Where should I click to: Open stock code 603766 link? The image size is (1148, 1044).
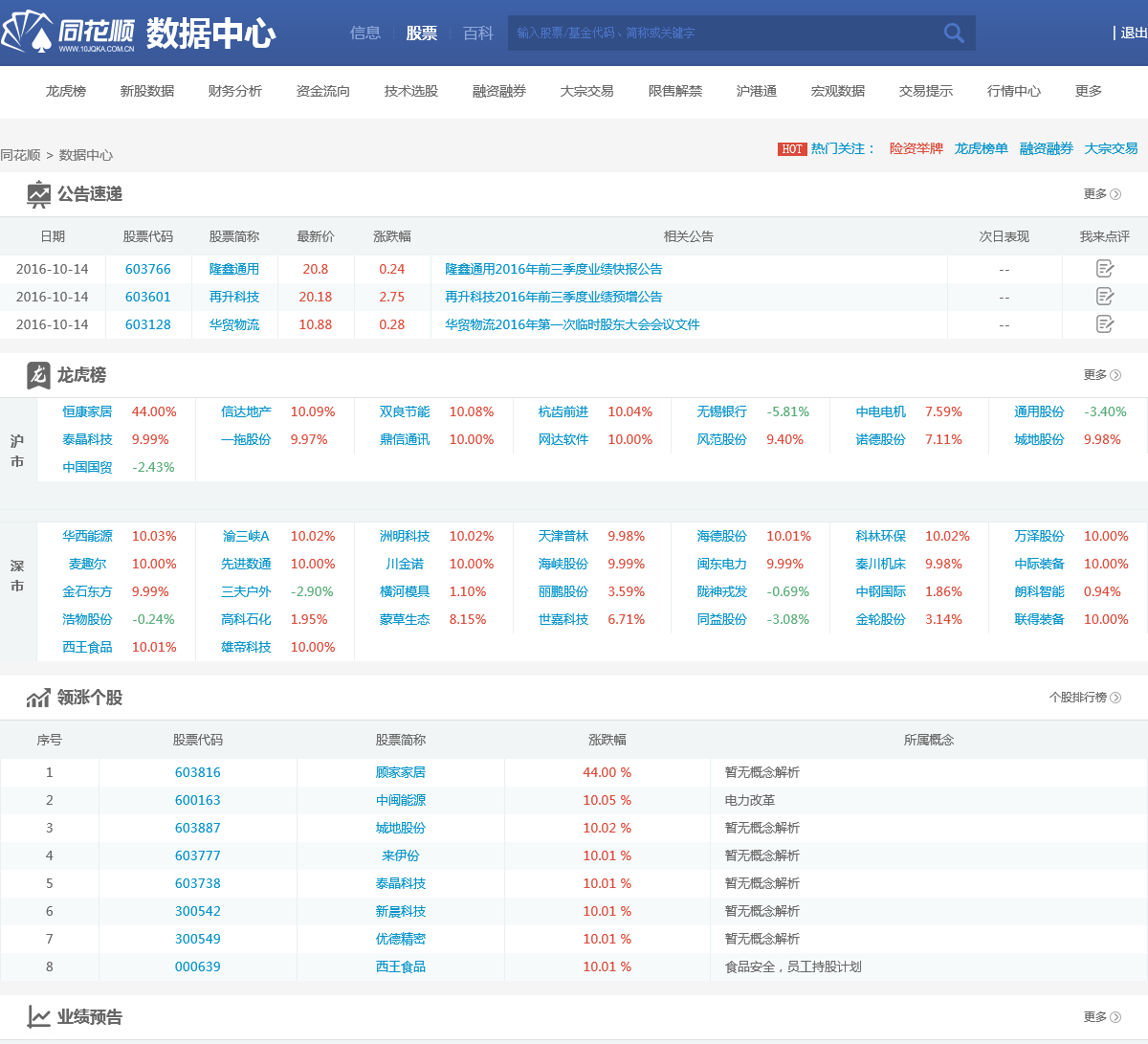pos(148,269)
